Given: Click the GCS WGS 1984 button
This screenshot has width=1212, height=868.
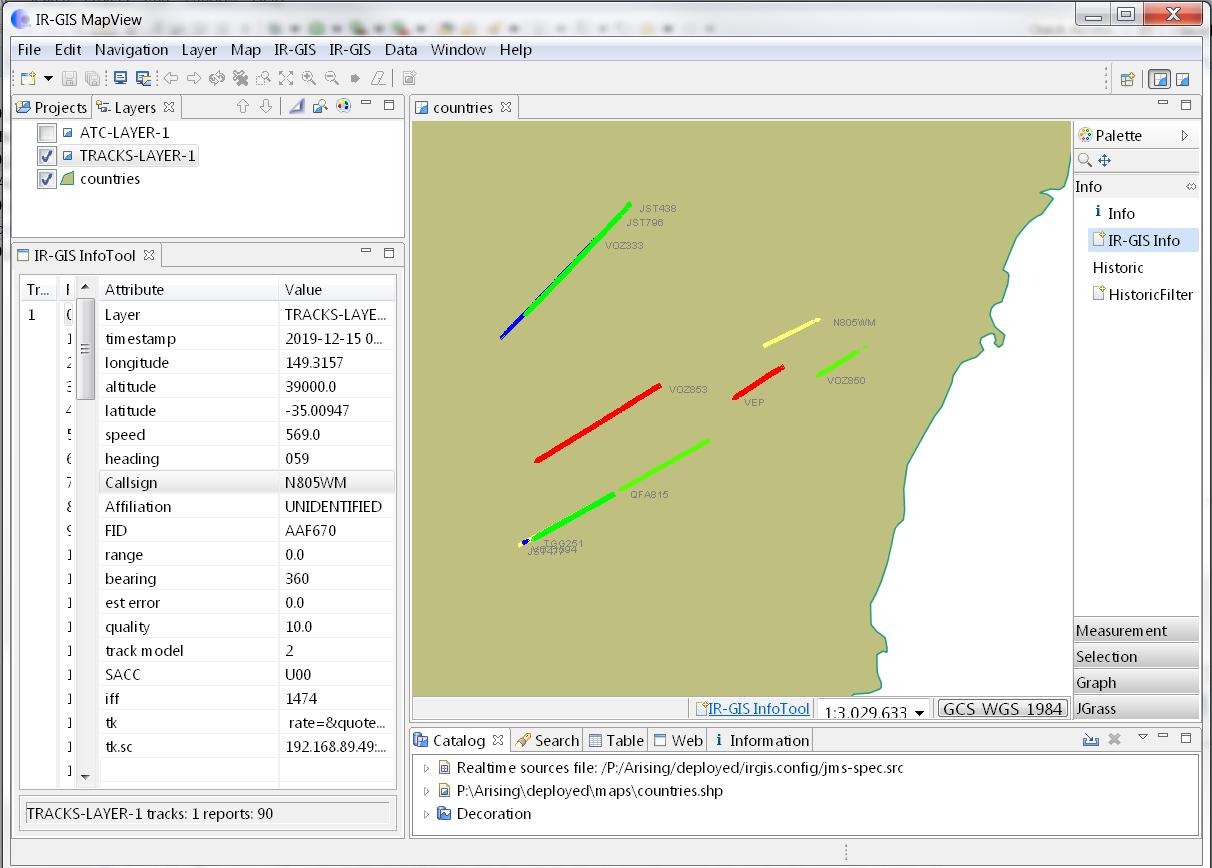Looking at the screenshot, I should (1003, 709).
